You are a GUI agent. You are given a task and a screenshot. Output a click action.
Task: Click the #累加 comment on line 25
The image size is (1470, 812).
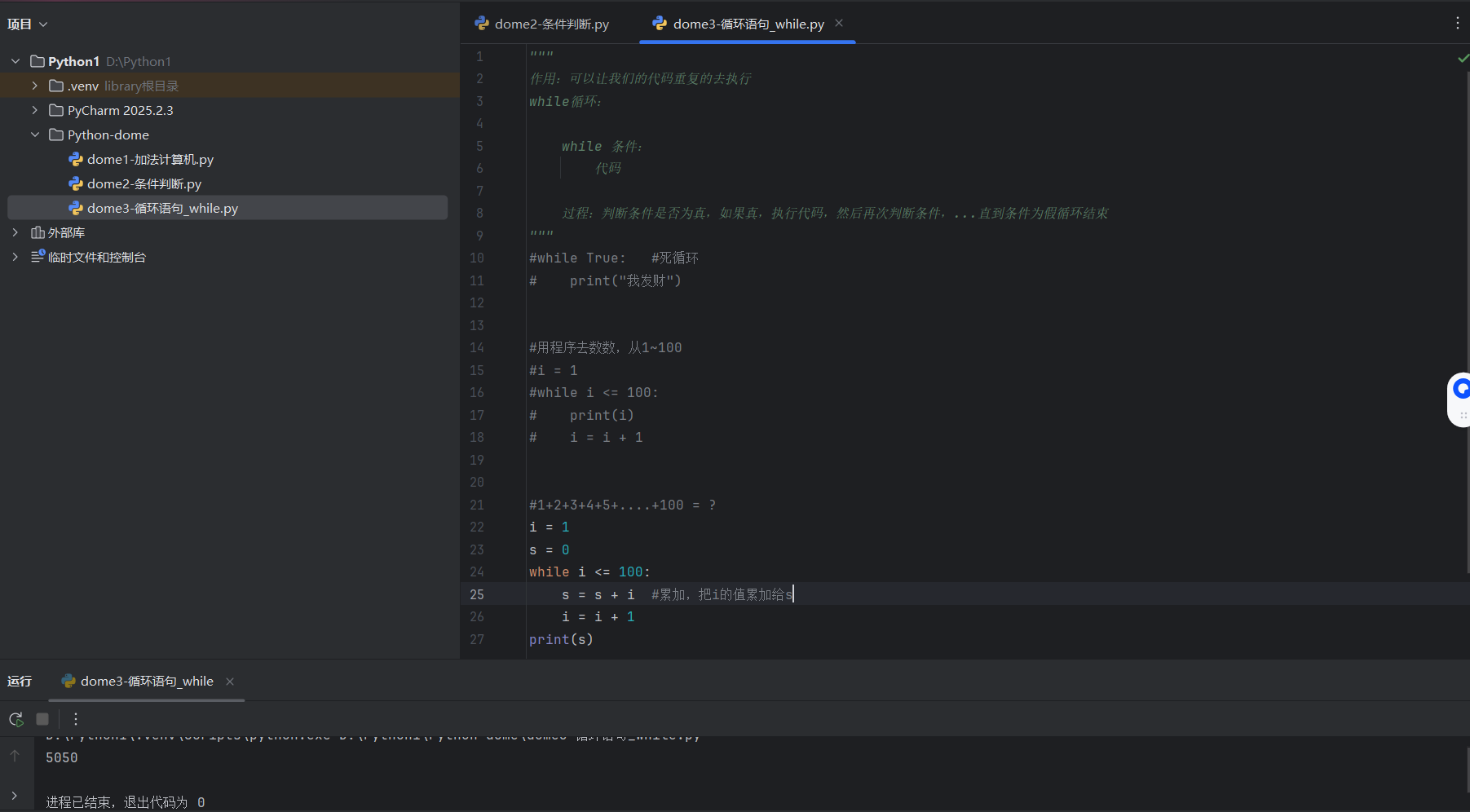coord(722,594)
